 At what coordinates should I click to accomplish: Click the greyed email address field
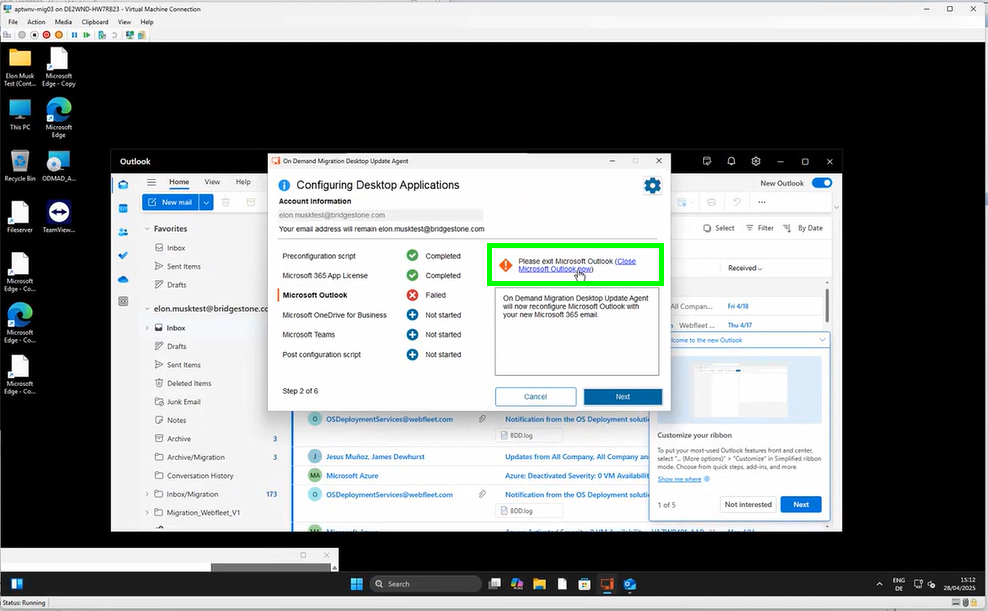381,215
